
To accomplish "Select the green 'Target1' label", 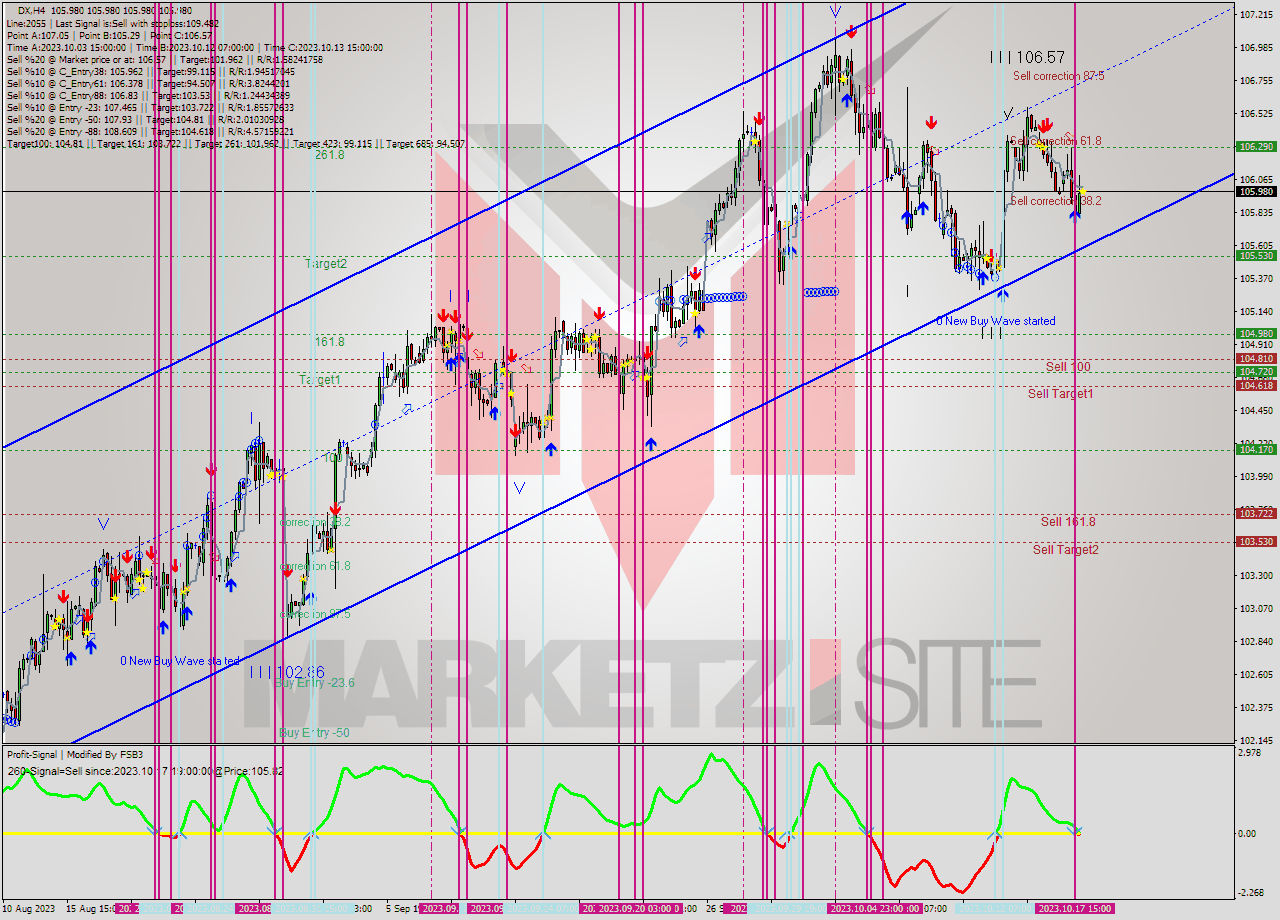I will 320,380.
